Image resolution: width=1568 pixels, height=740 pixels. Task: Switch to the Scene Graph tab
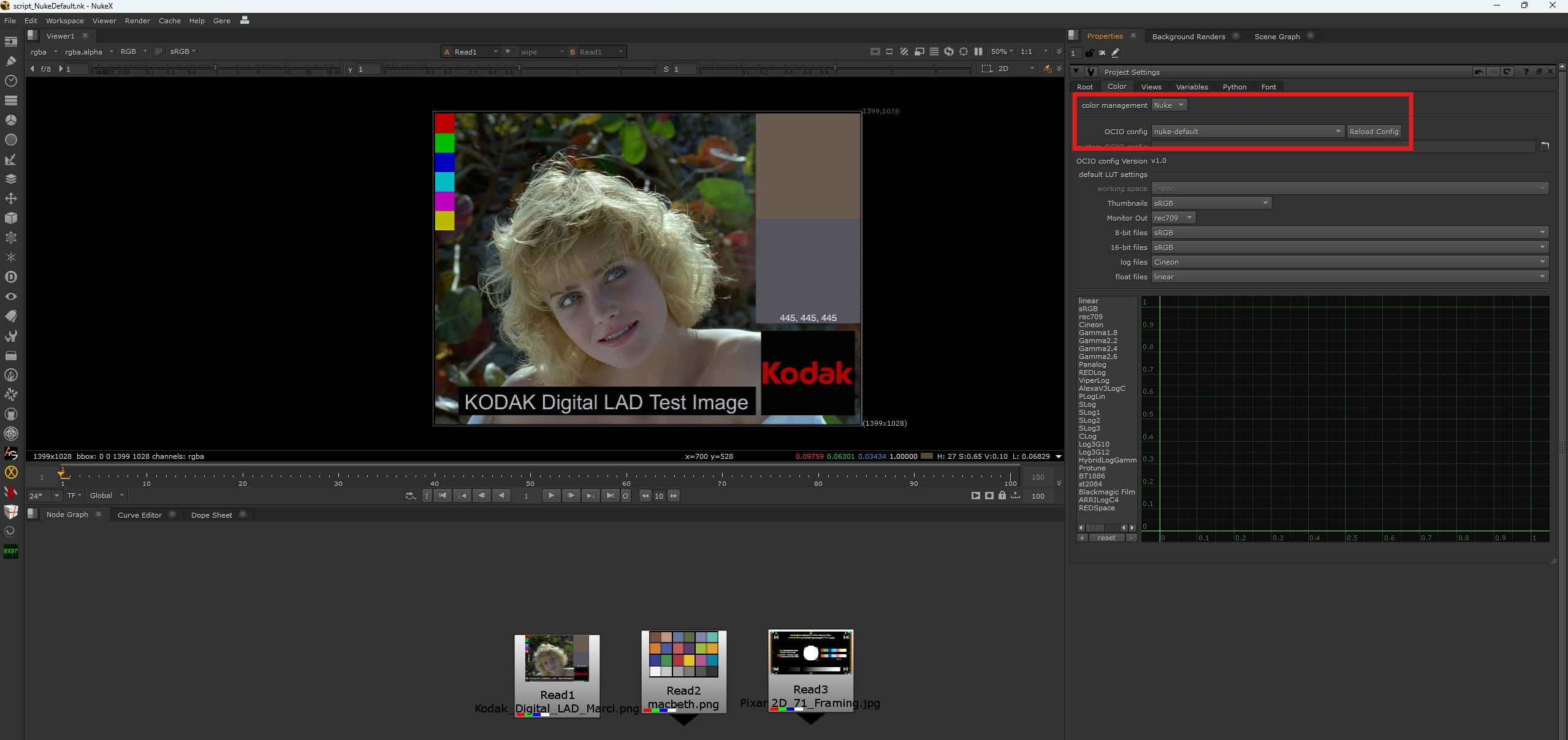(1277, 36)
